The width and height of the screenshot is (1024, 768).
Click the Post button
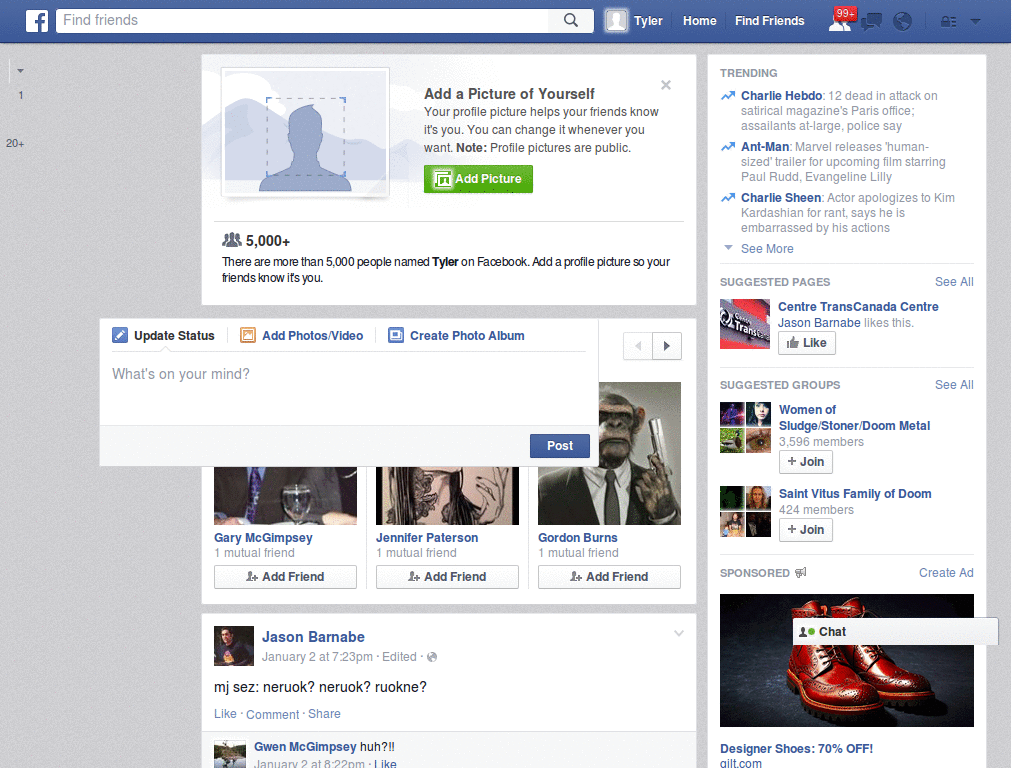560,446
